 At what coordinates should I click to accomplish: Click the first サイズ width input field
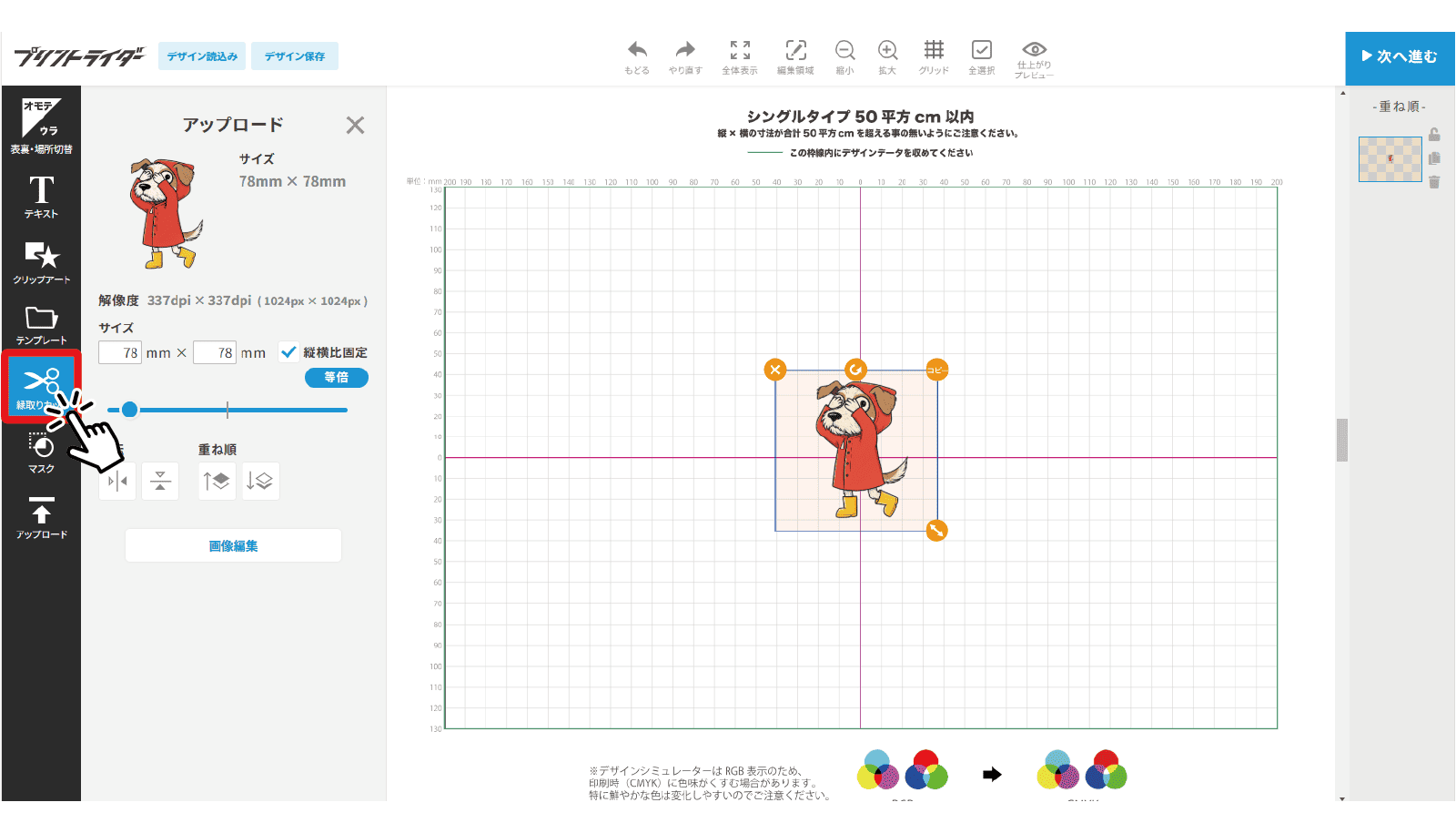coord(120,353)
